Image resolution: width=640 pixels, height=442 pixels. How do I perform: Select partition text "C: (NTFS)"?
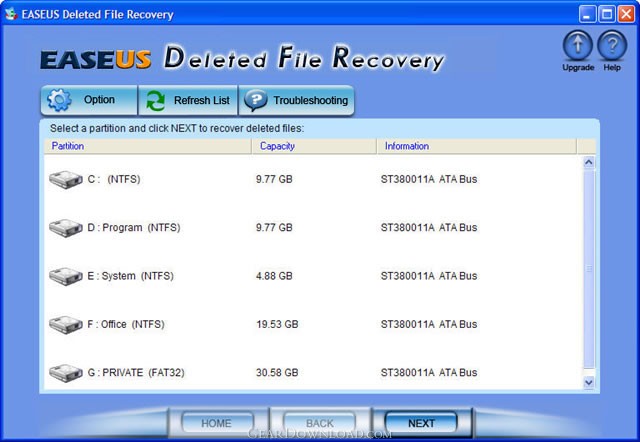pos(114,179)
